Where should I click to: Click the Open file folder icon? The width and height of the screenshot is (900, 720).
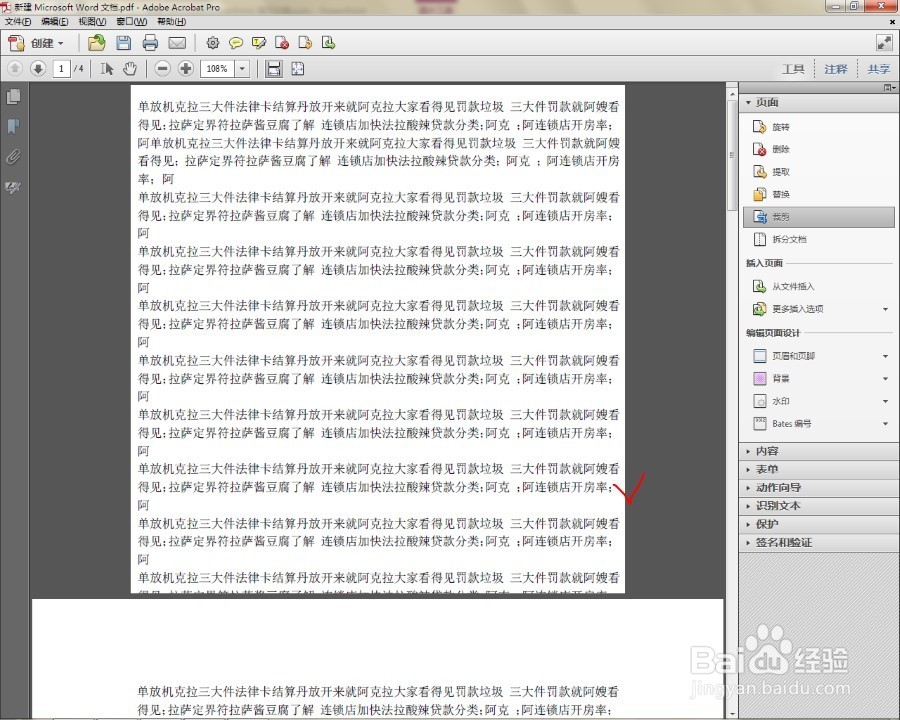point(96,43)
